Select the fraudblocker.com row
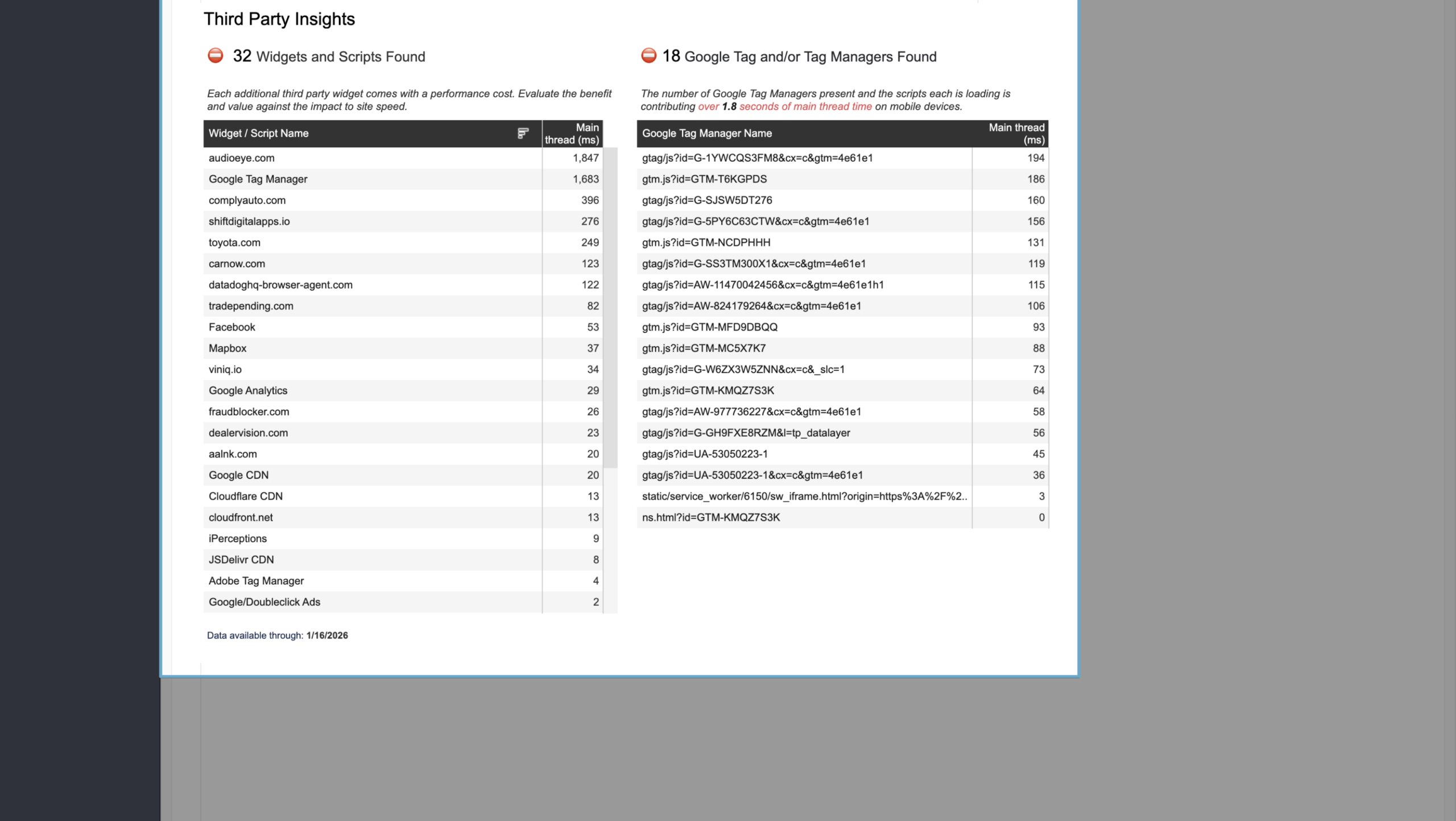 click(x=403, y=411)
